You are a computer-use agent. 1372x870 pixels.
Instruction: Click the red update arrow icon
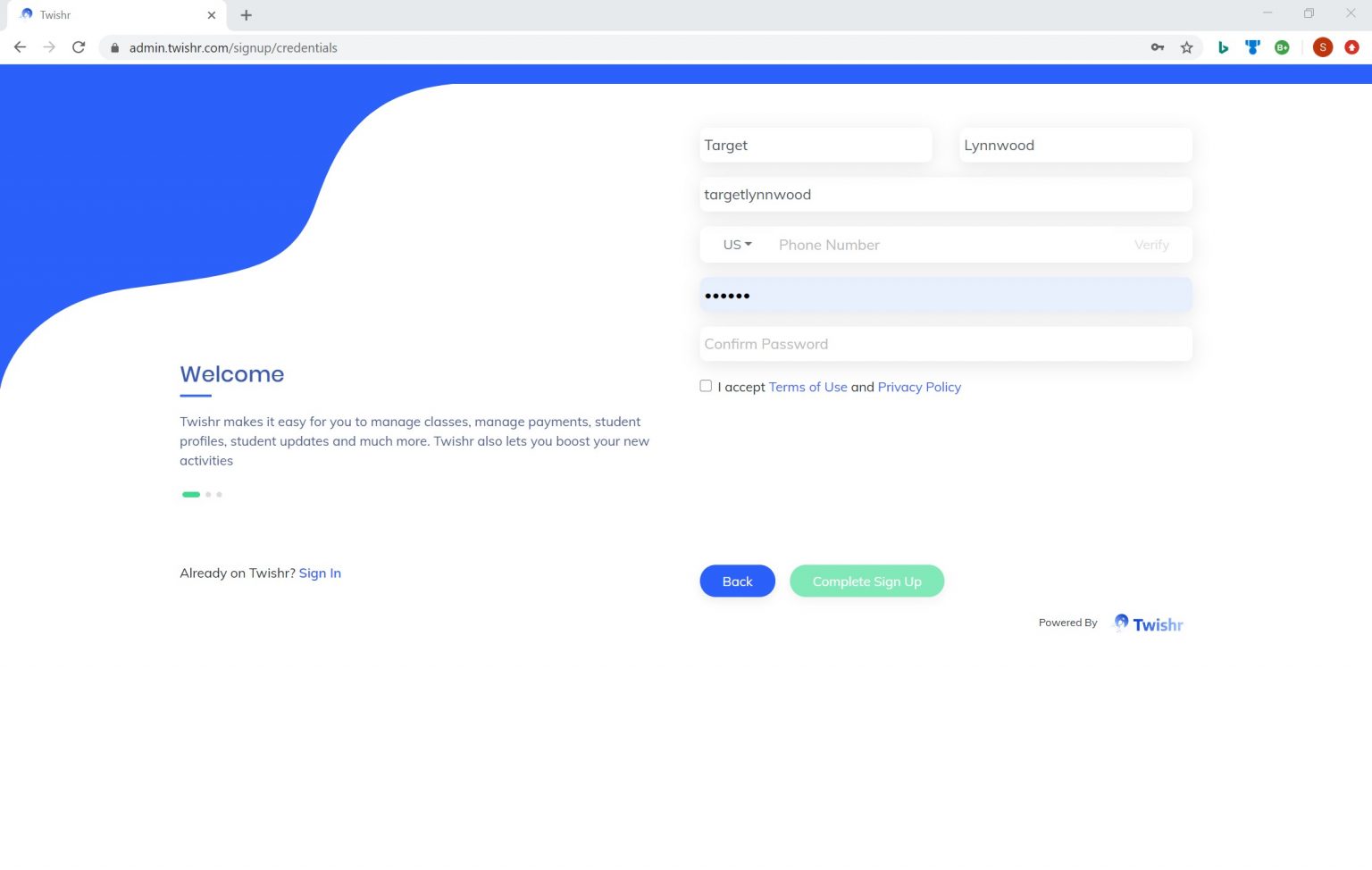tap(1351, 47)
